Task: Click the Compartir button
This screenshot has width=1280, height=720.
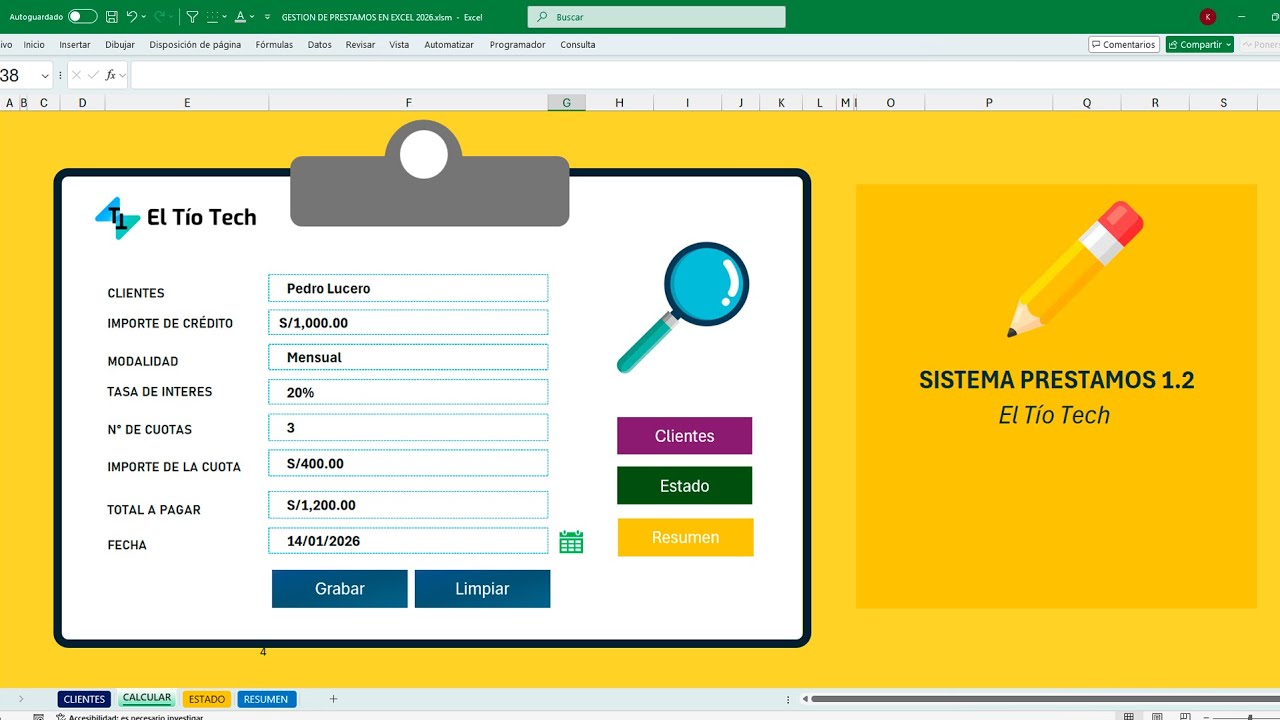Action: coord(1200,45)
